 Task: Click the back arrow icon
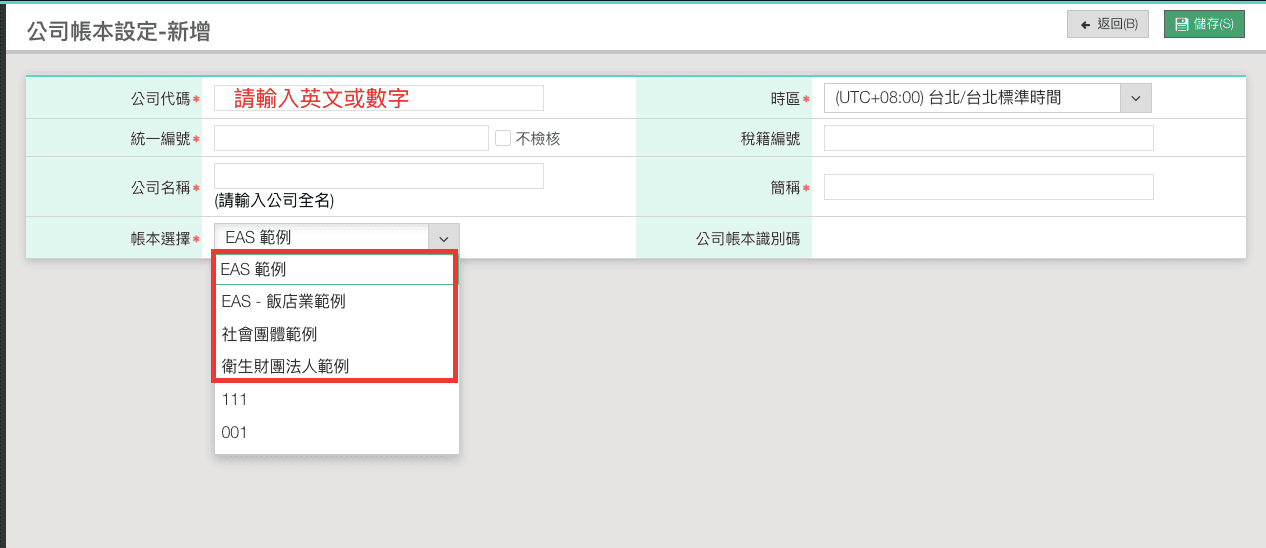tap(1085, 24)
